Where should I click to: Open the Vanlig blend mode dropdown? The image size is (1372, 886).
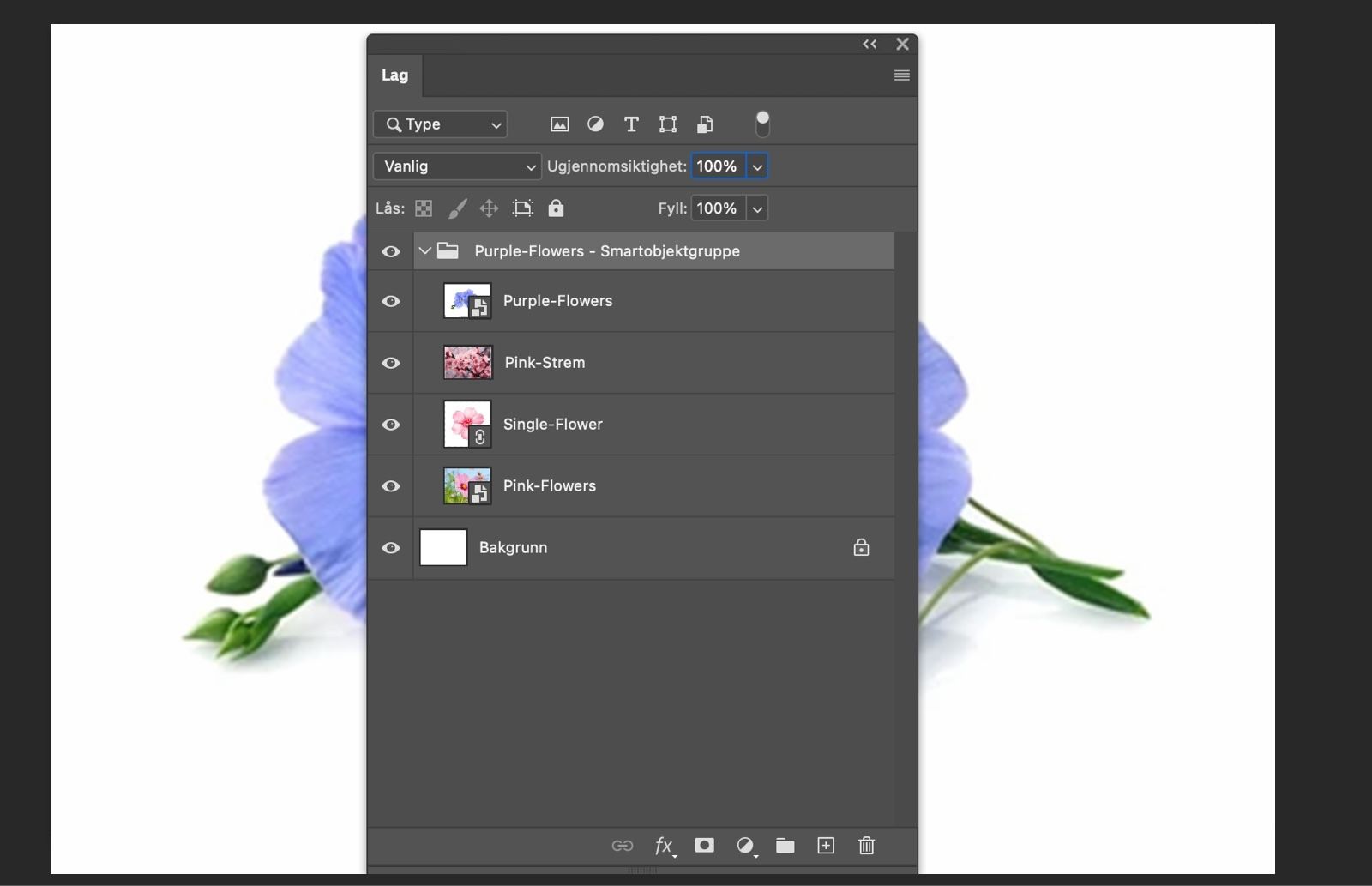click(457, 166)
